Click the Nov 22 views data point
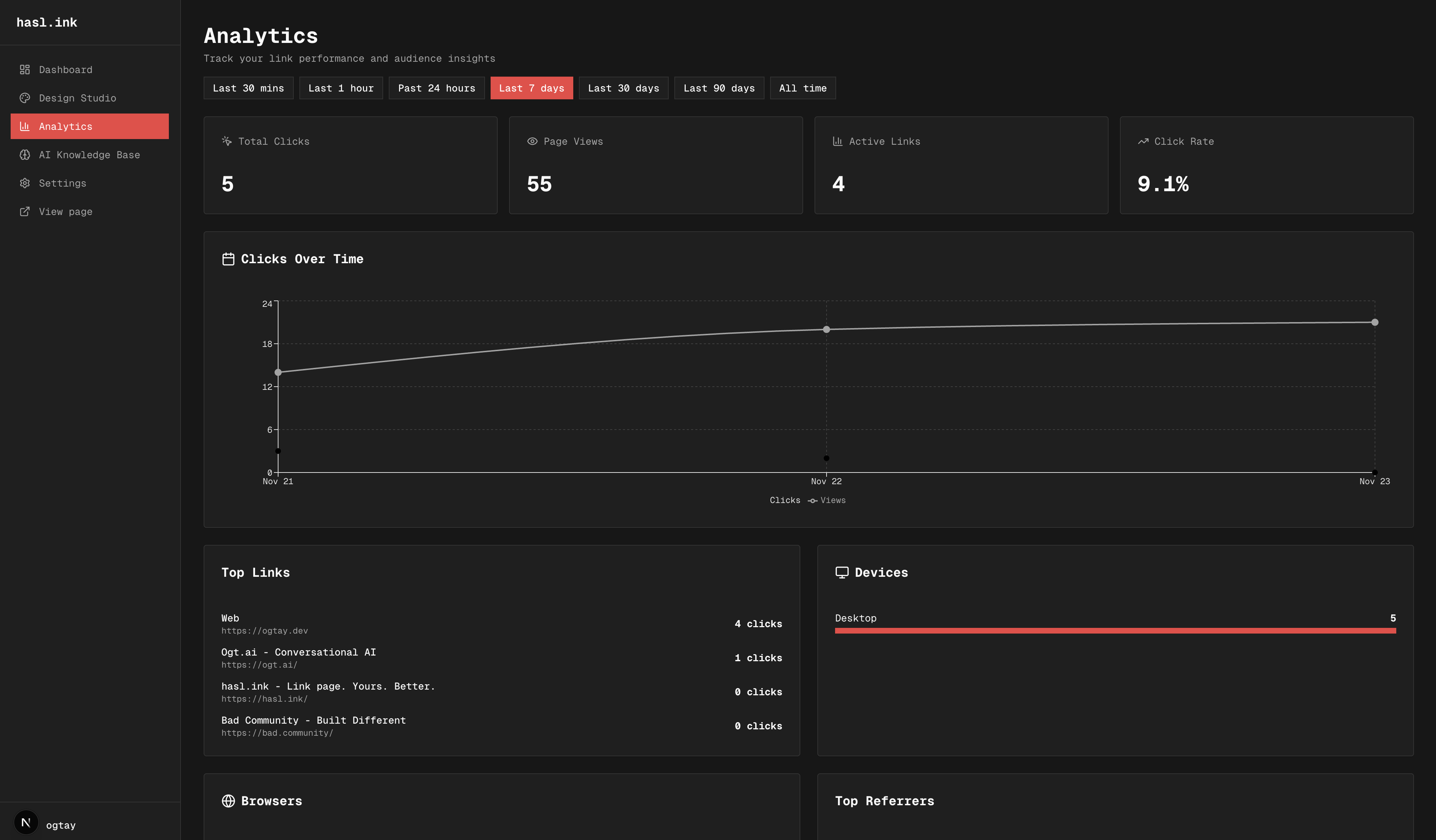1436x840 pixels. coord(826,330)
